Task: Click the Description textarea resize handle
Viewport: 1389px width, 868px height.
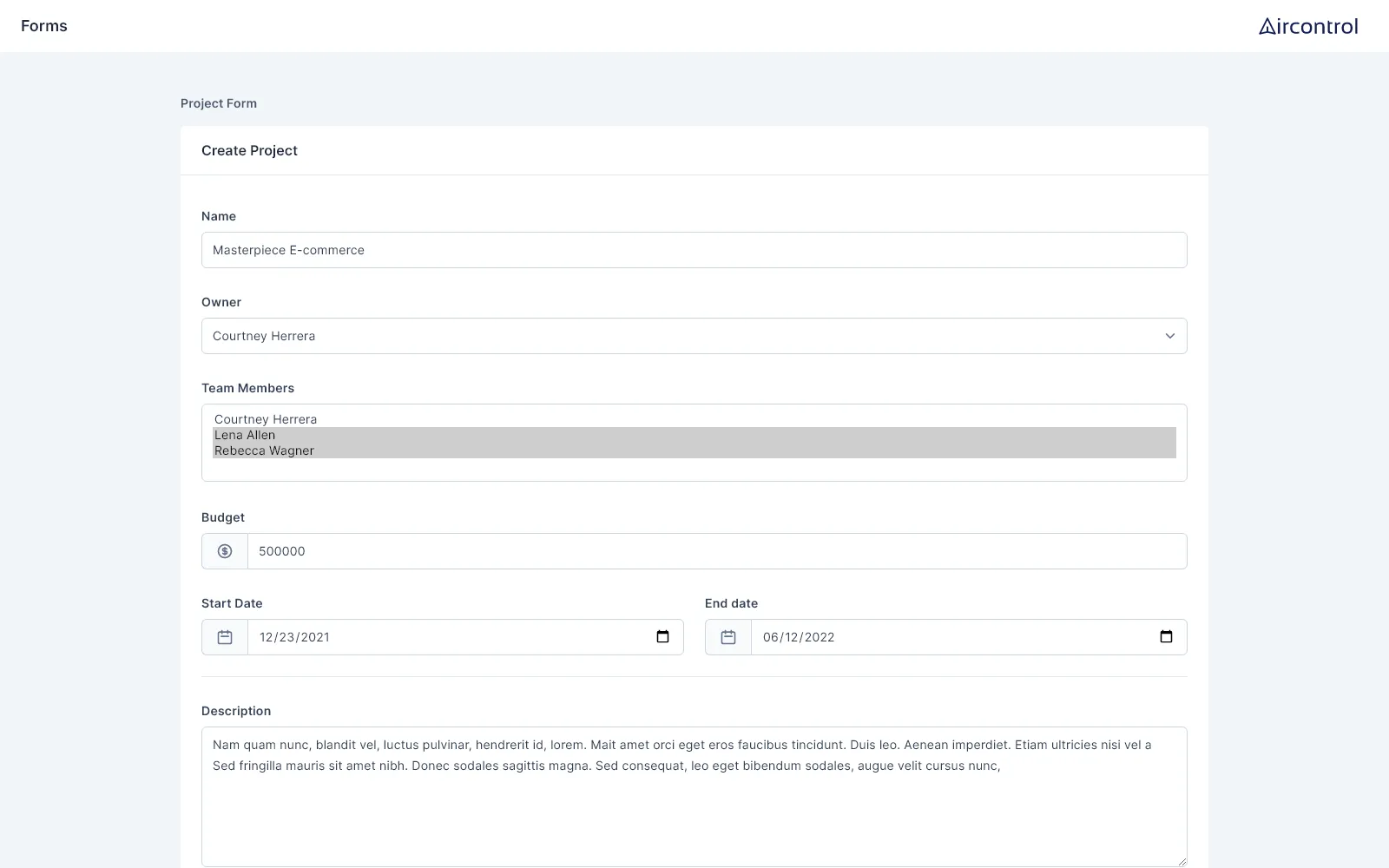Action: click(x=1181, y=860)
